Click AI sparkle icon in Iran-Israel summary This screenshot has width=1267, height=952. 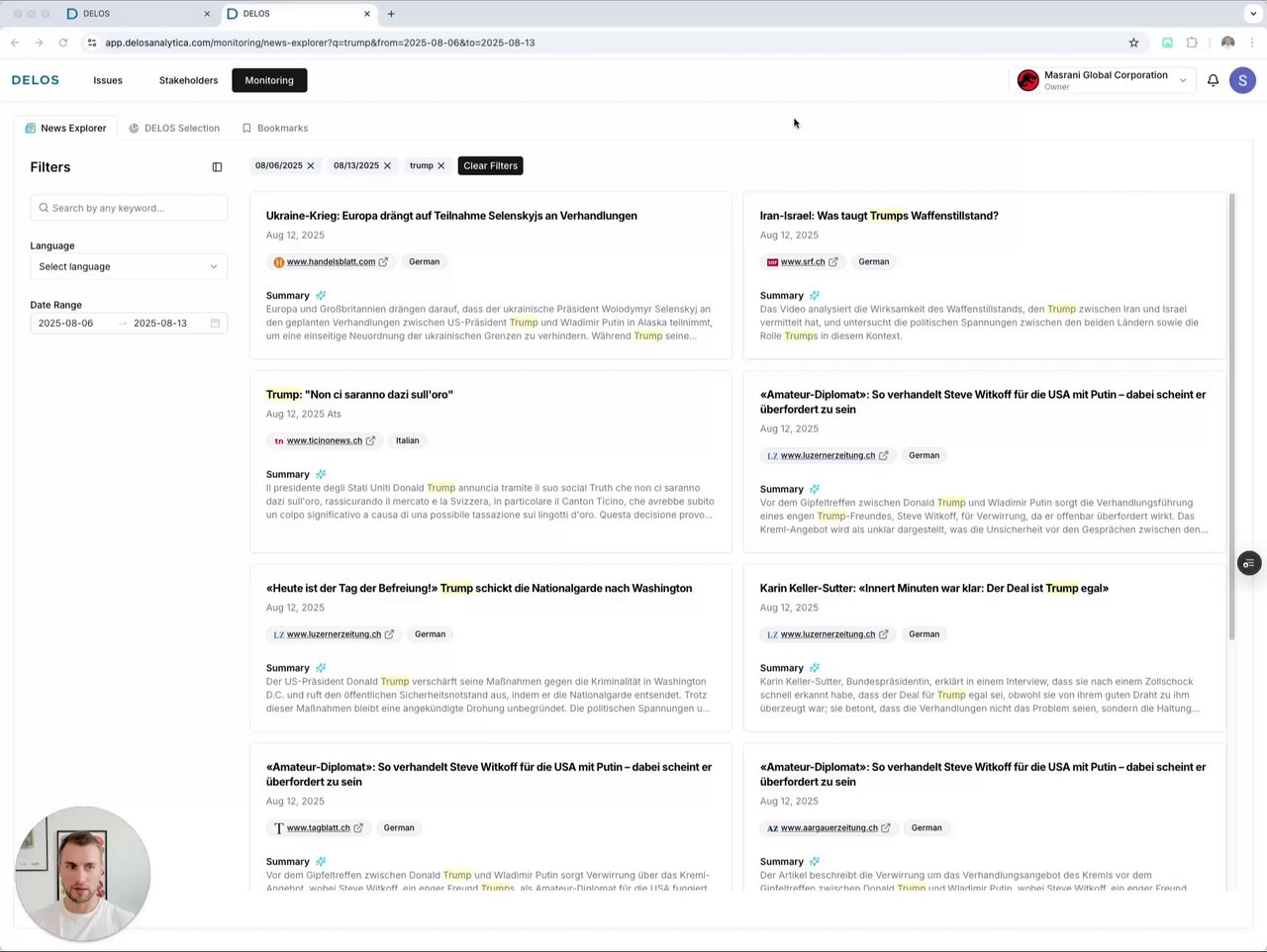[x=815, y=296]
